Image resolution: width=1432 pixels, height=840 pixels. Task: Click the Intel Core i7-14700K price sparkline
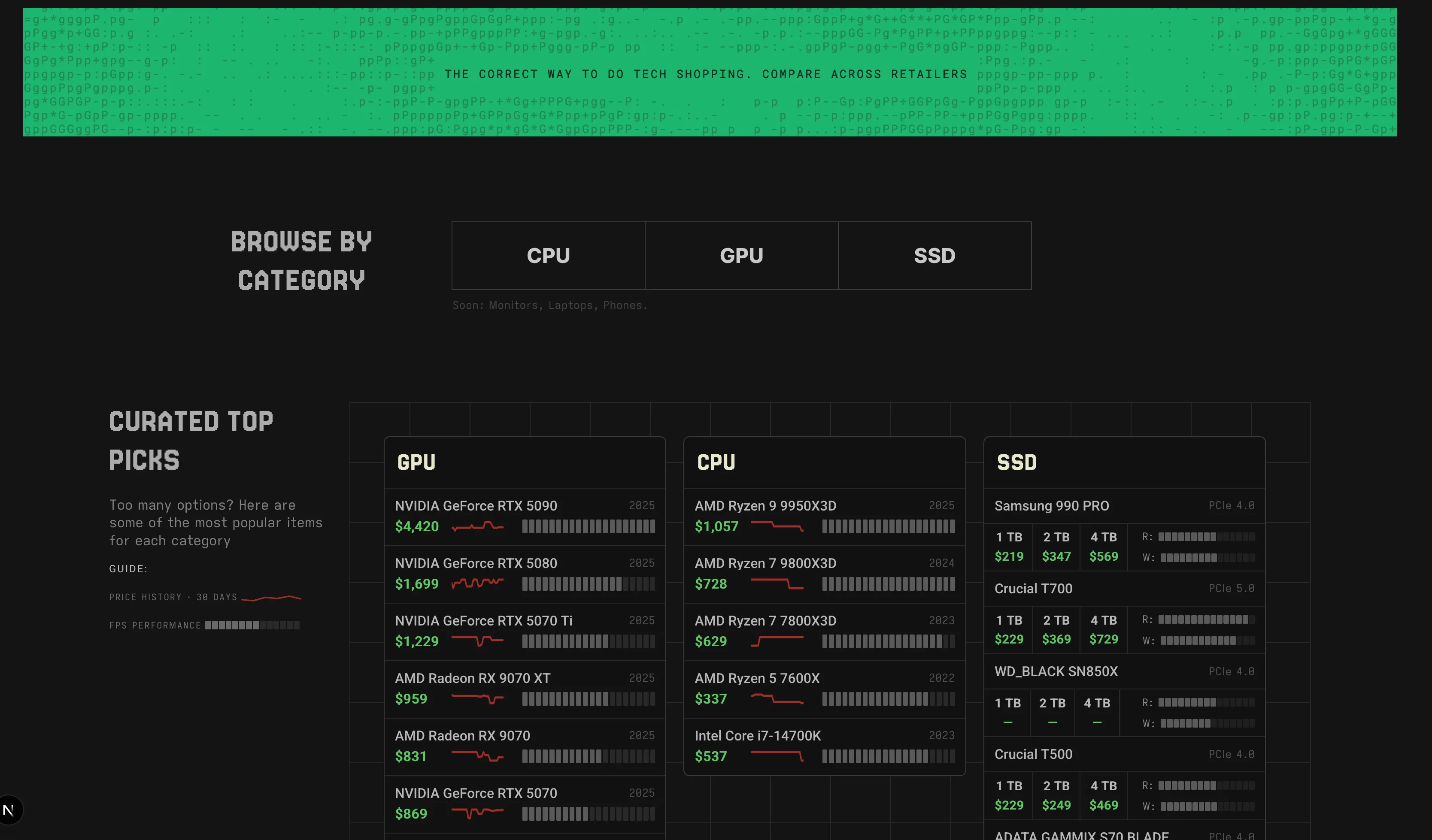(777, 756)
